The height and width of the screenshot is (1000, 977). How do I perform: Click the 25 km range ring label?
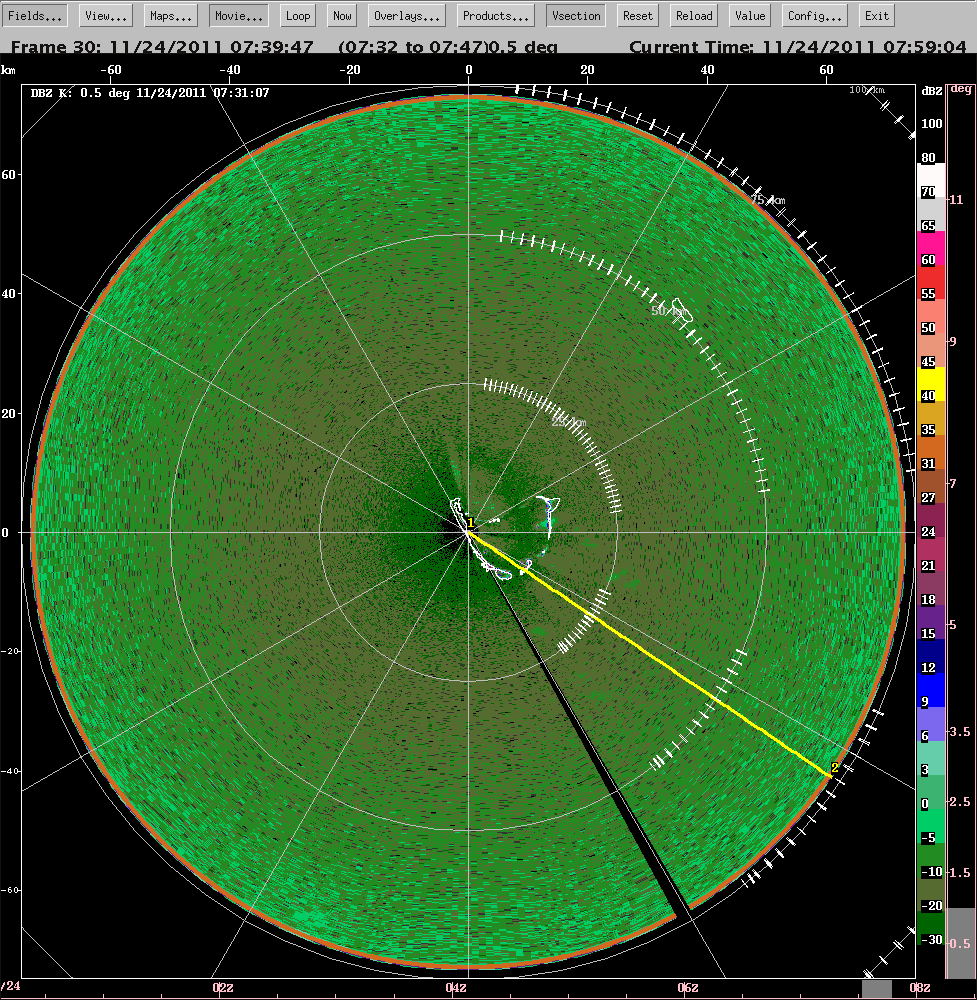click(568, 422)
